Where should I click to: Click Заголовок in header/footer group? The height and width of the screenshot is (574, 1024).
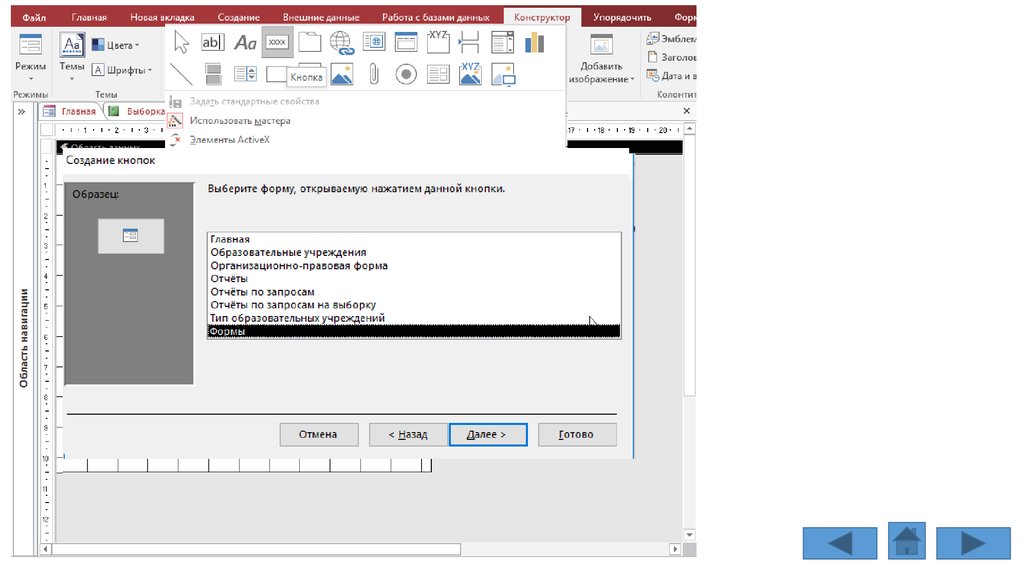pos(671,57)
